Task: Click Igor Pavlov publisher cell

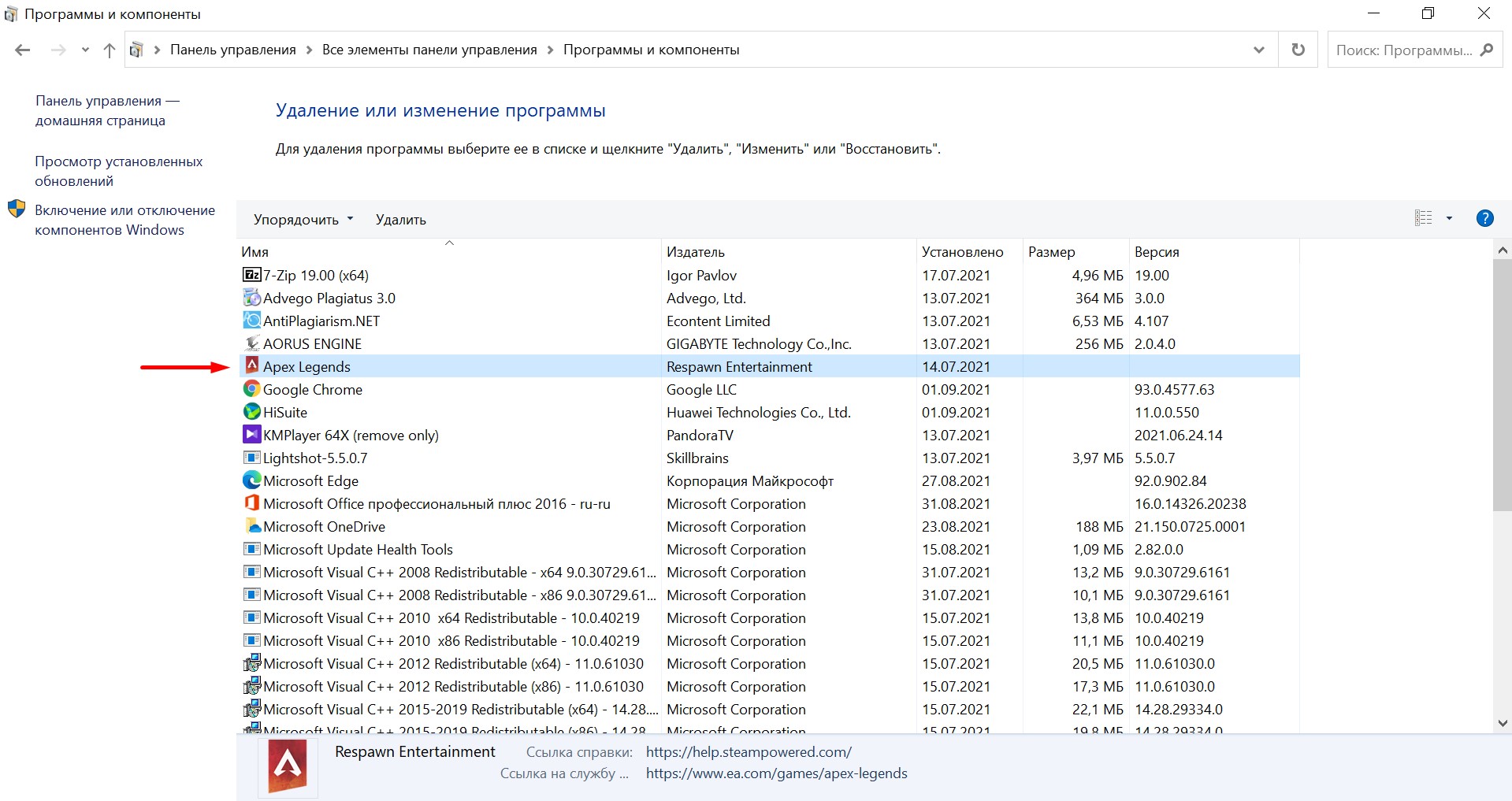Action: [701, 275]
